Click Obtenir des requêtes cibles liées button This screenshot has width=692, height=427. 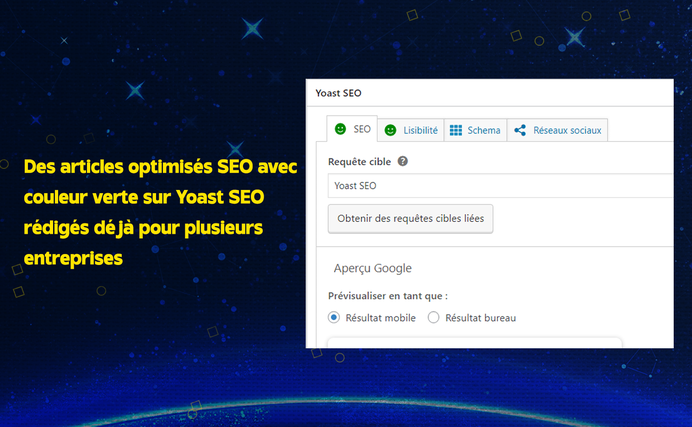pos(410,218)
